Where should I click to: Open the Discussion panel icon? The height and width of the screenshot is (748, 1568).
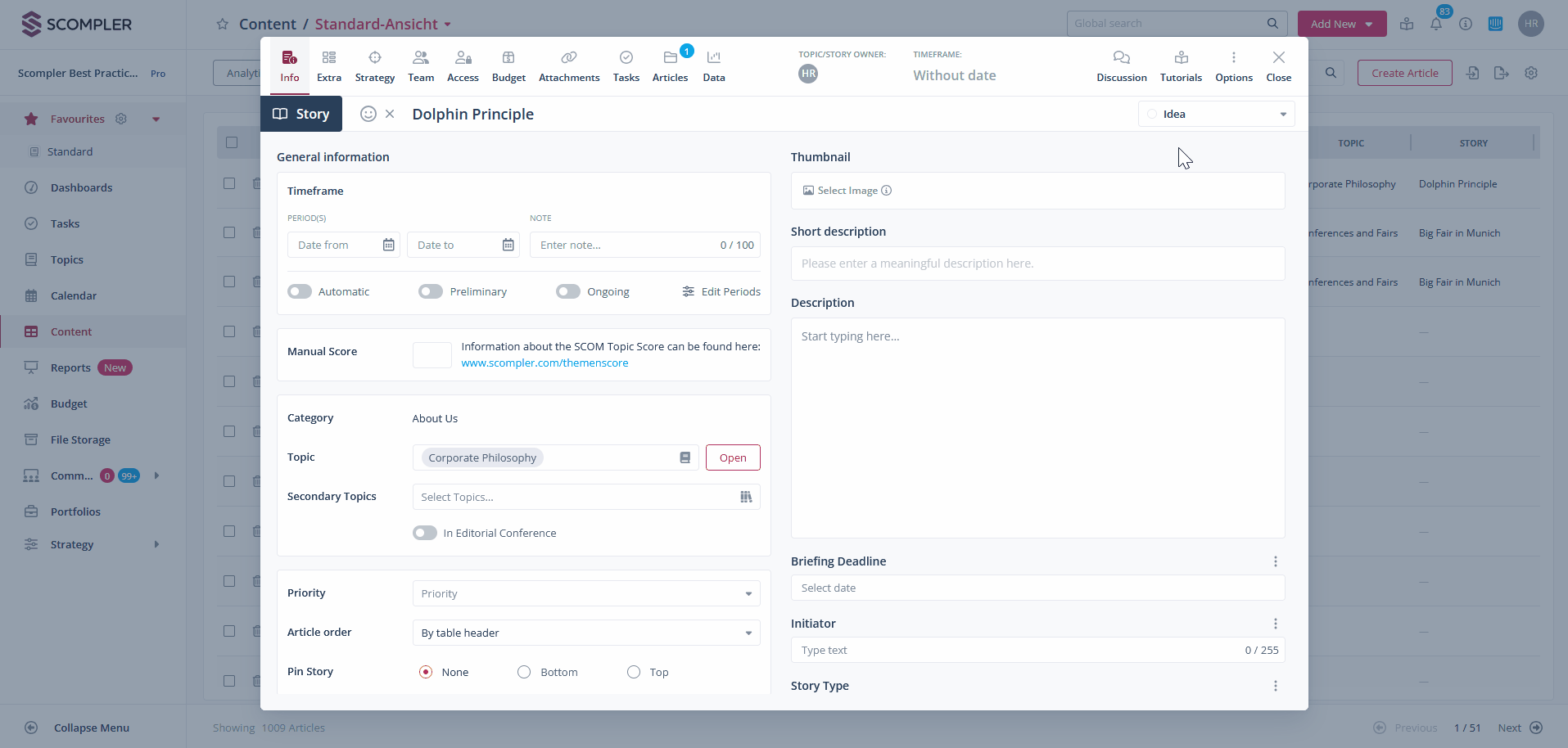[1121, 58]
